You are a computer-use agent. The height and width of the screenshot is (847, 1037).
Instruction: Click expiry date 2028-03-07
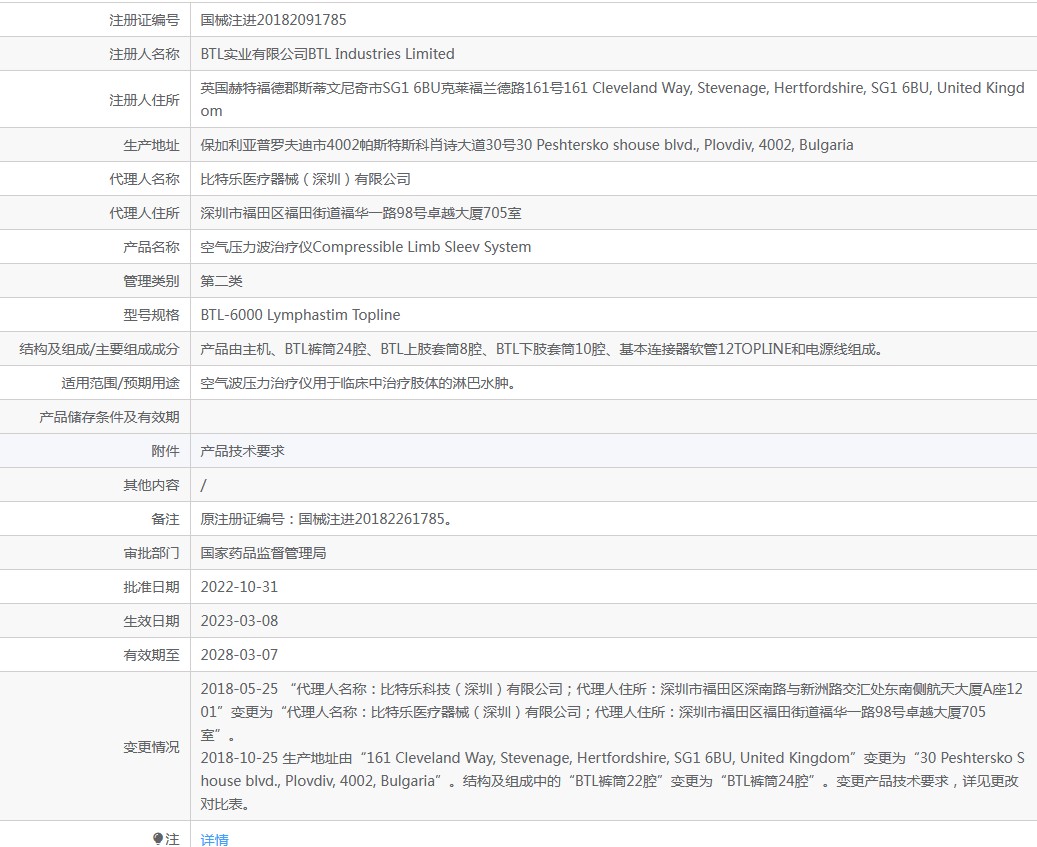click(239, 655)
